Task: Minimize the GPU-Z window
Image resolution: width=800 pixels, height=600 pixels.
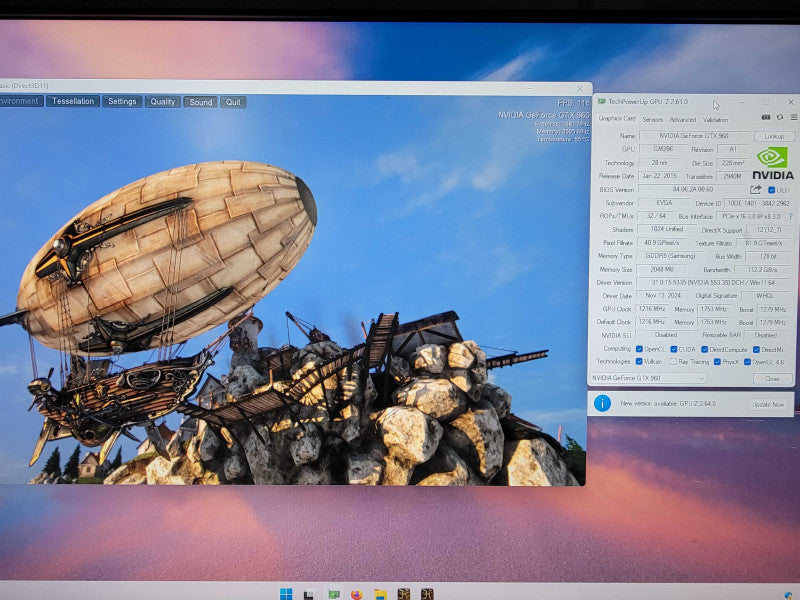Action: click(x=741, y=102)
